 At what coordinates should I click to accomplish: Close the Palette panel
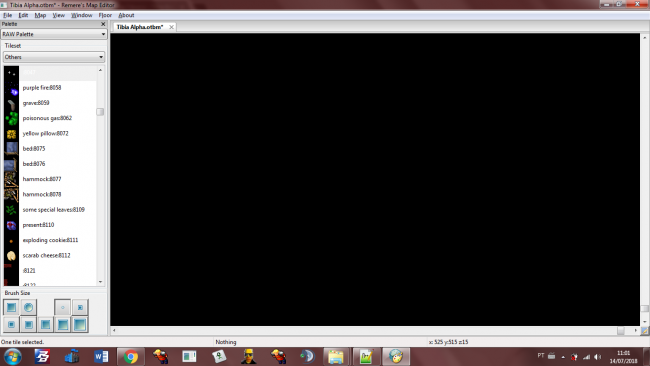[x=103, y=24]
